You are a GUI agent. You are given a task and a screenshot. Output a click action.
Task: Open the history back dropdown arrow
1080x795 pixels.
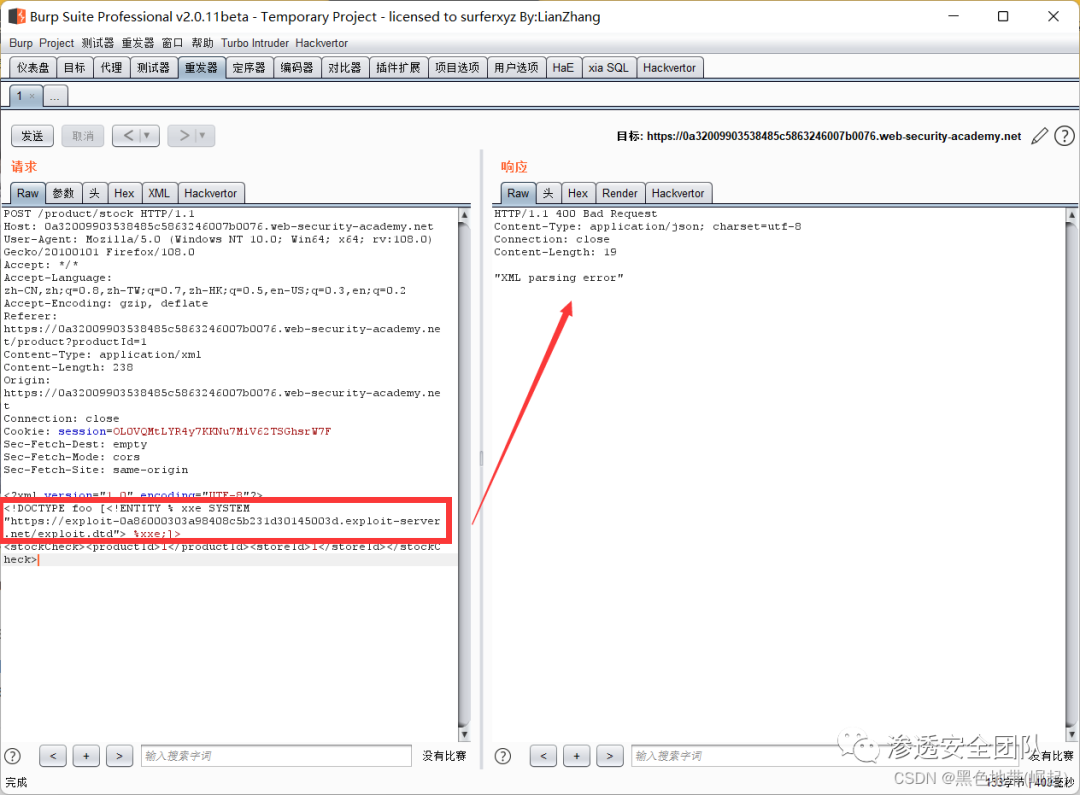(147, 136)
